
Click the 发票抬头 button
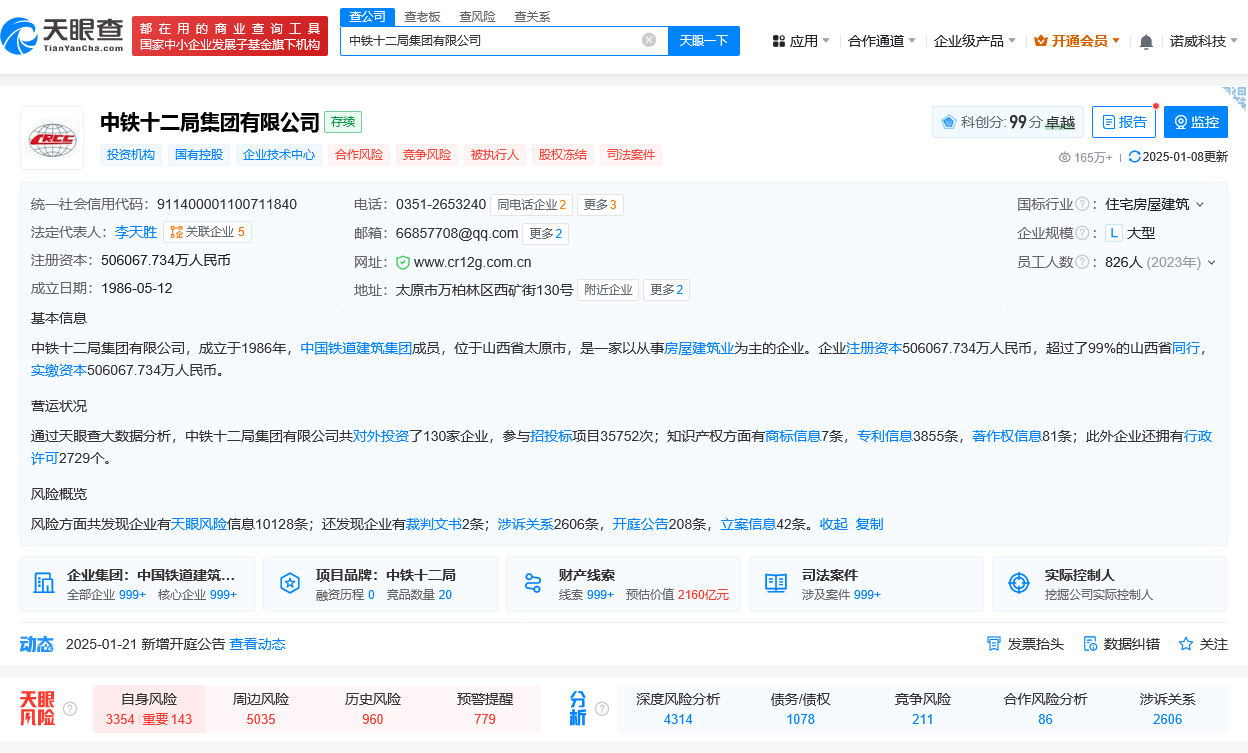(1025, 644)
